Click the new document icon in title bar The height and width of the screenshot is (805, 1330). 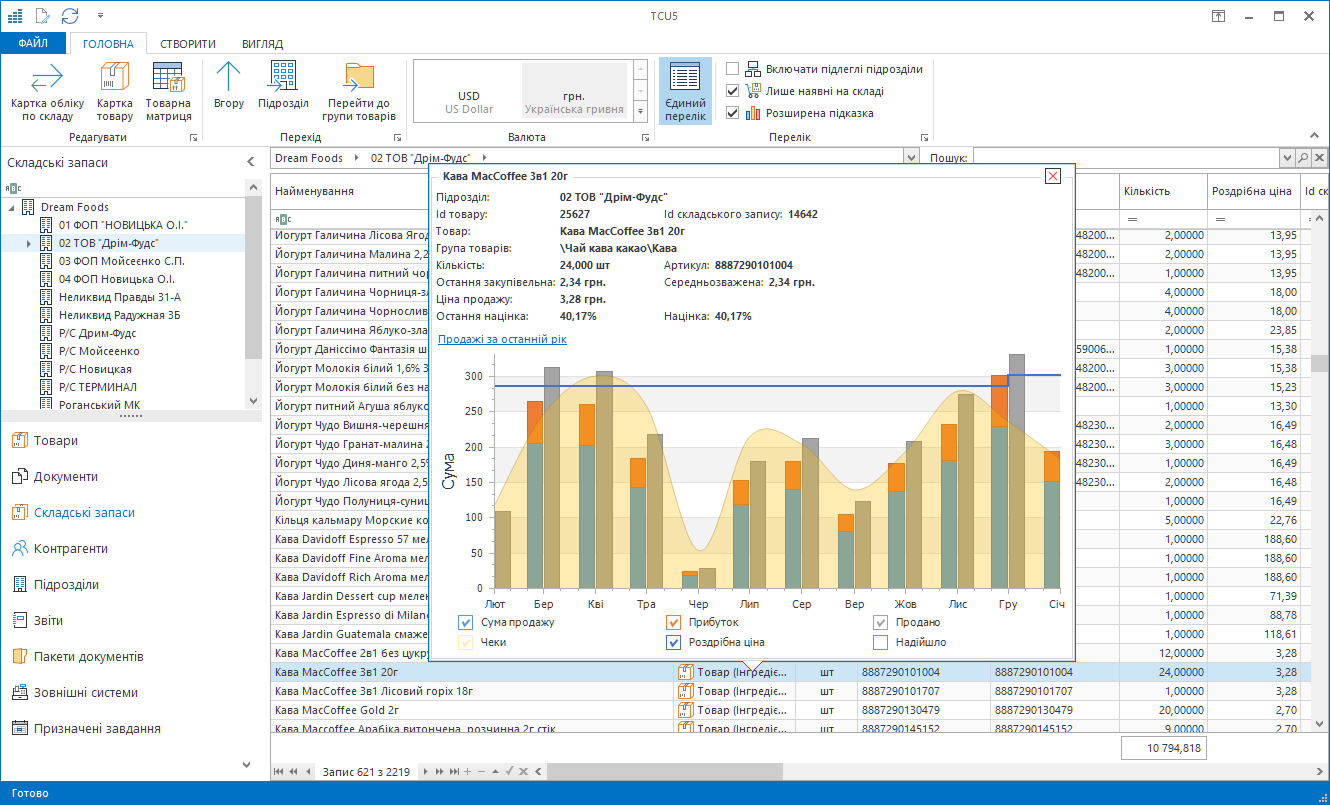[42, 15]
